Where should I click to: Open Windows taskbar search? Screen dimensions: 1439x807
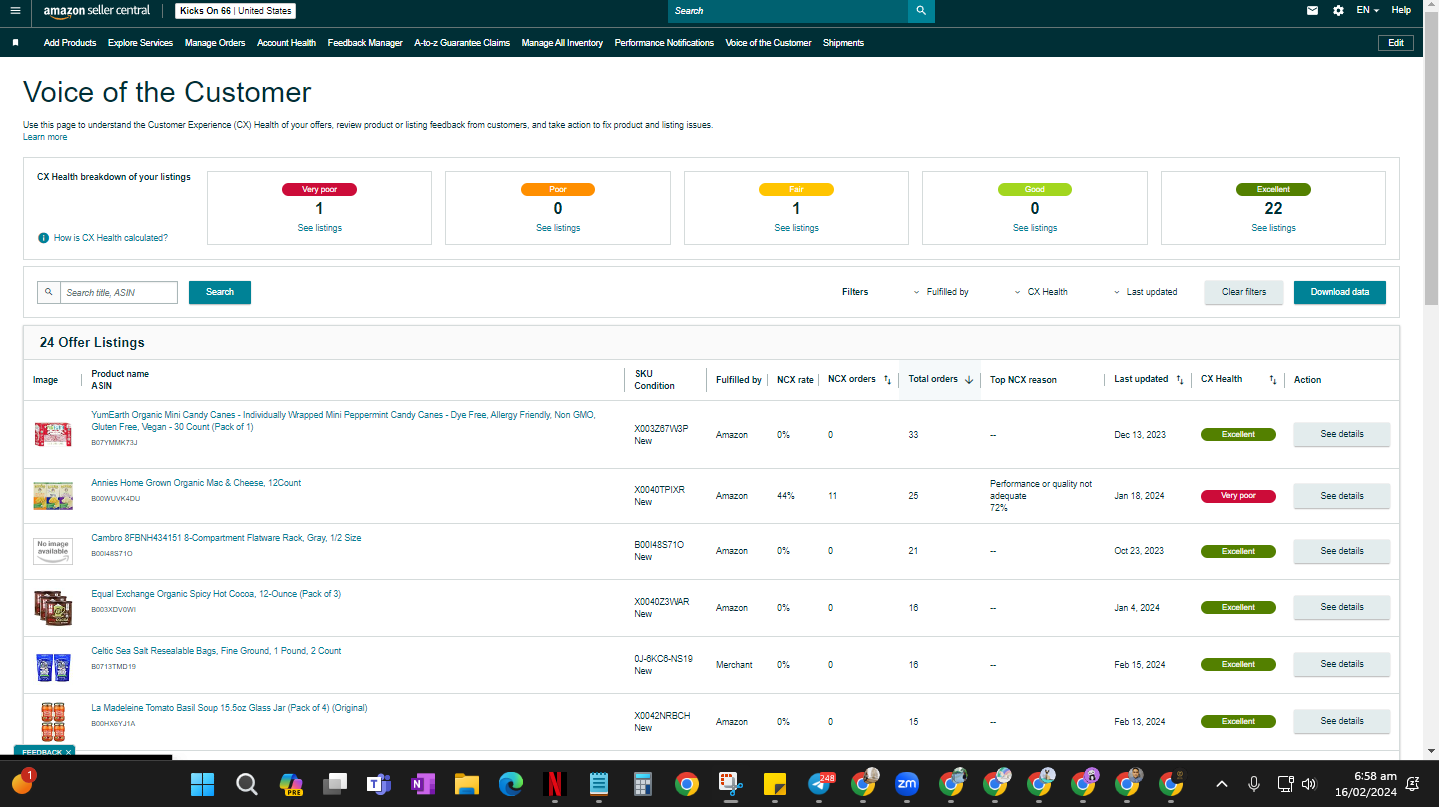coord(247,784)
